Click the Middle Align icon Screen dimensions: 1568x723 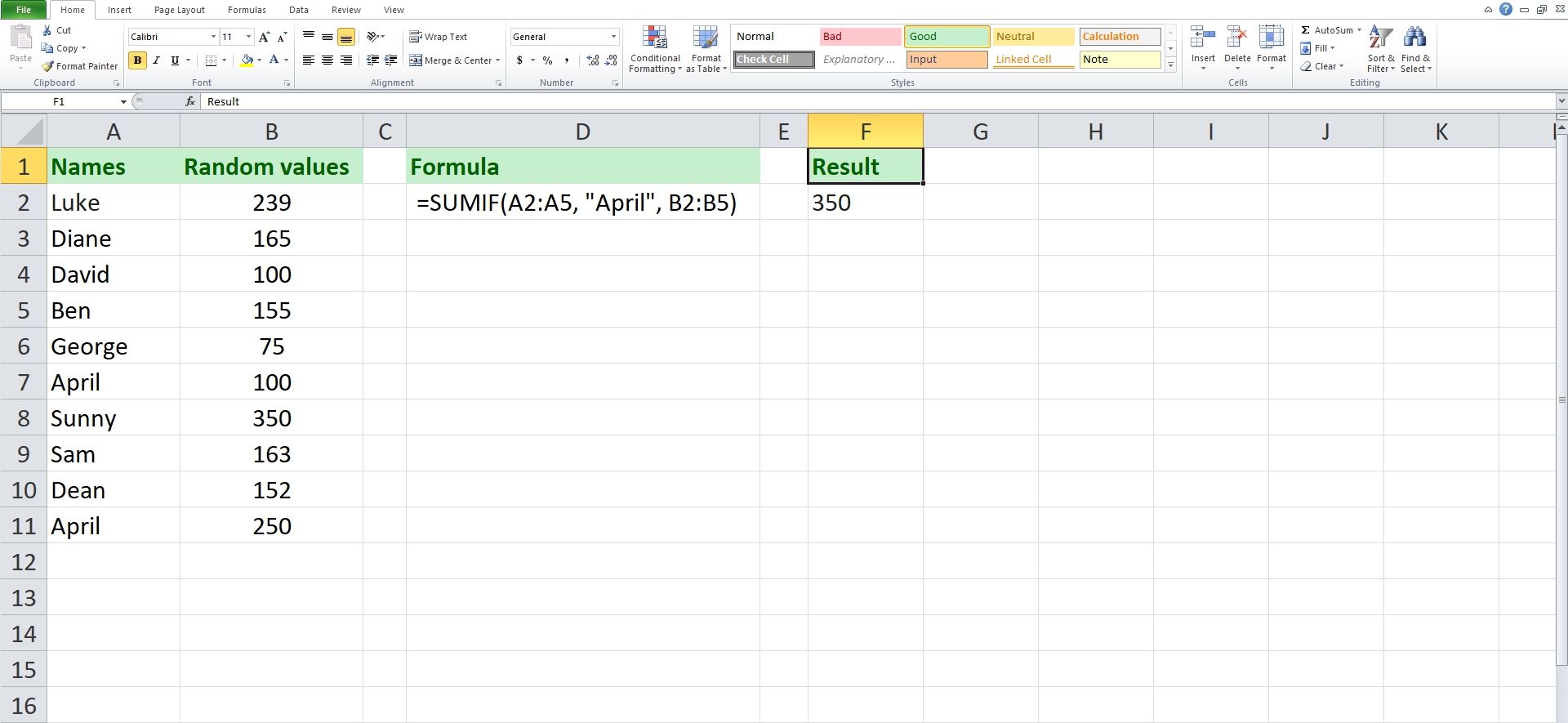point(327,37)
